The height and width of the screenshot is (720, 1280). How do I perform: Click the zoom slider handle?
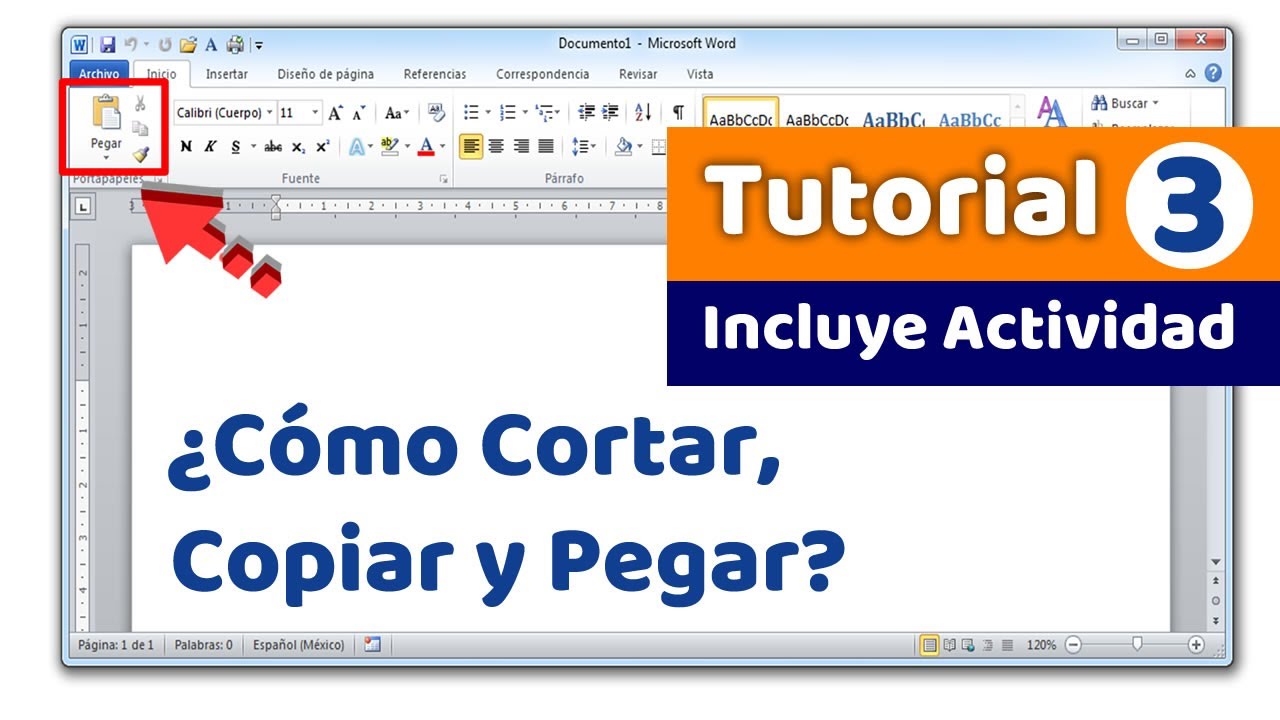tap(1137, 645)
